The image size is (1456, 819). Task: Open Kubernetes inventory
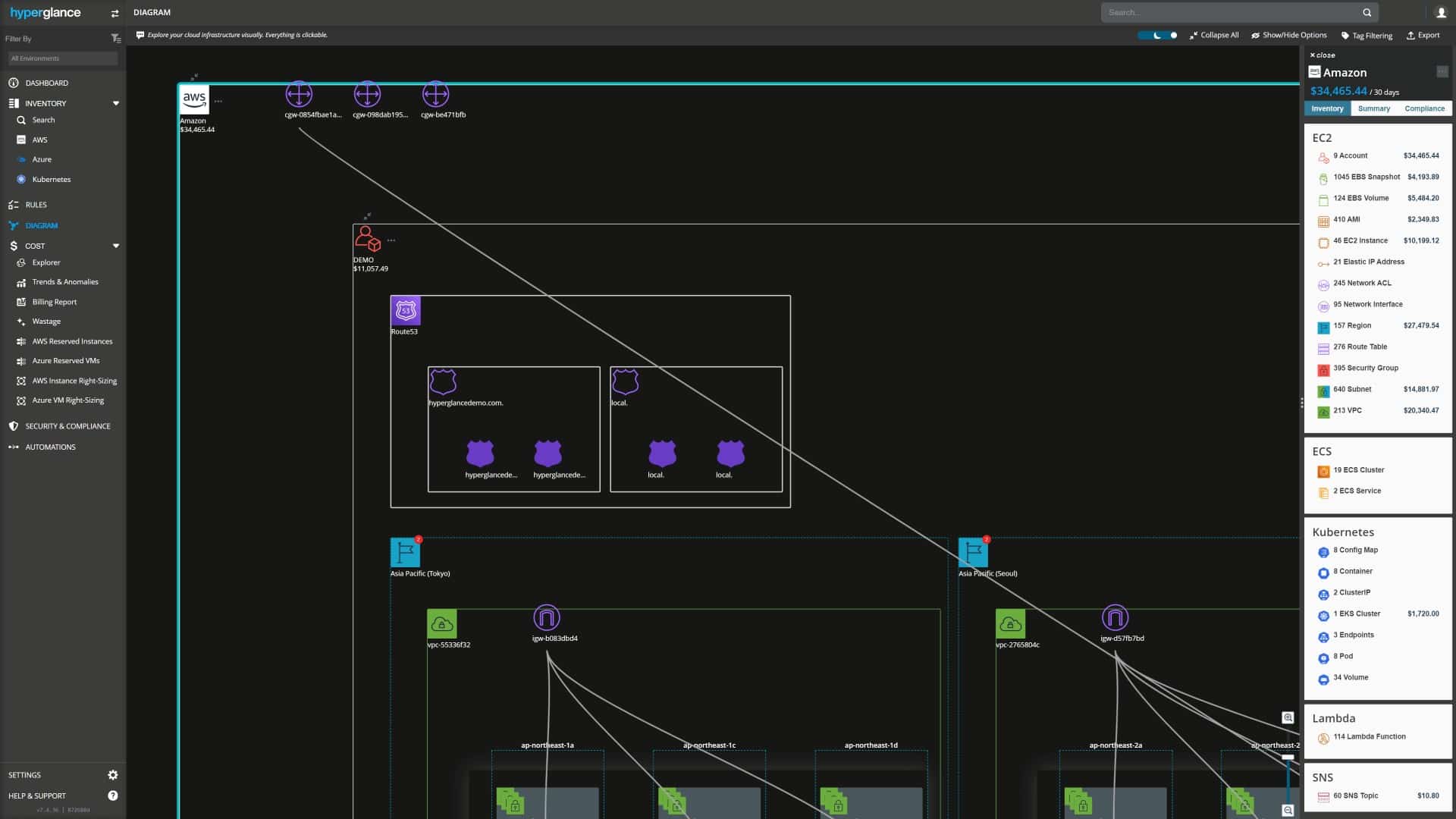(51, 180)
